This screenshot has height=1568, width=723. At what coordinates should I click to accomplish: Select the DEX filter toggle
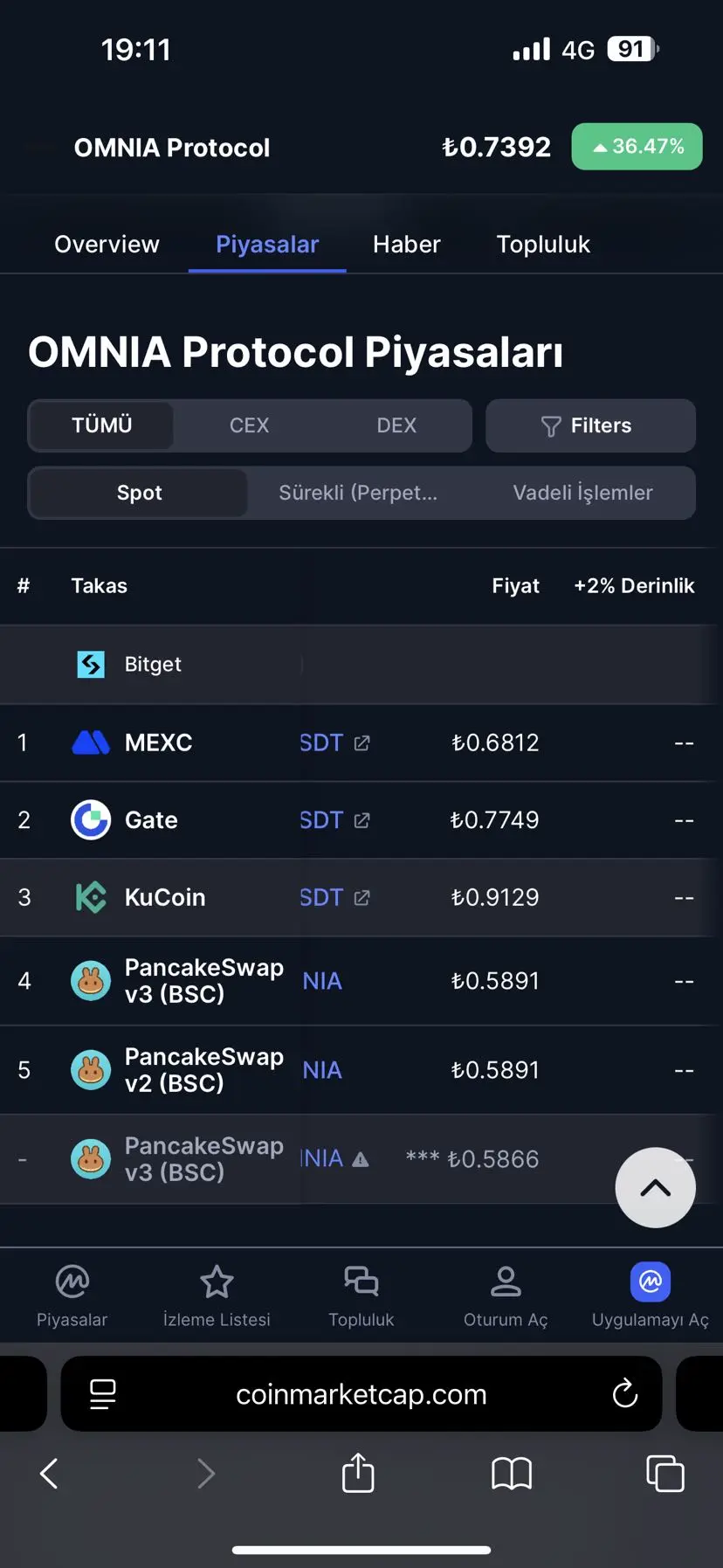coord(396,425)
